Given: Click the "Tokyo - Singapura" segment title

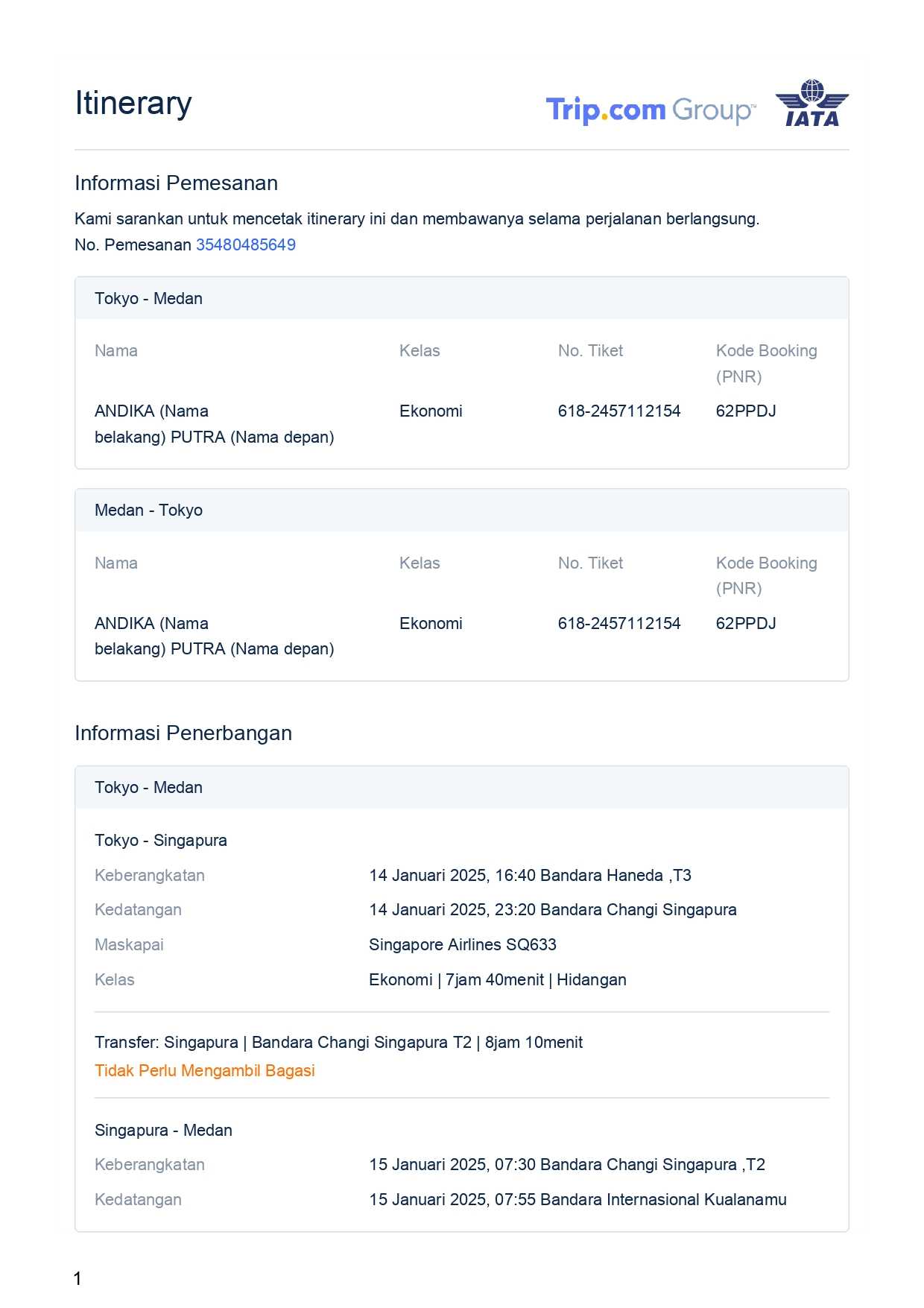Looking at the screenshot, I should click(160, 840).
